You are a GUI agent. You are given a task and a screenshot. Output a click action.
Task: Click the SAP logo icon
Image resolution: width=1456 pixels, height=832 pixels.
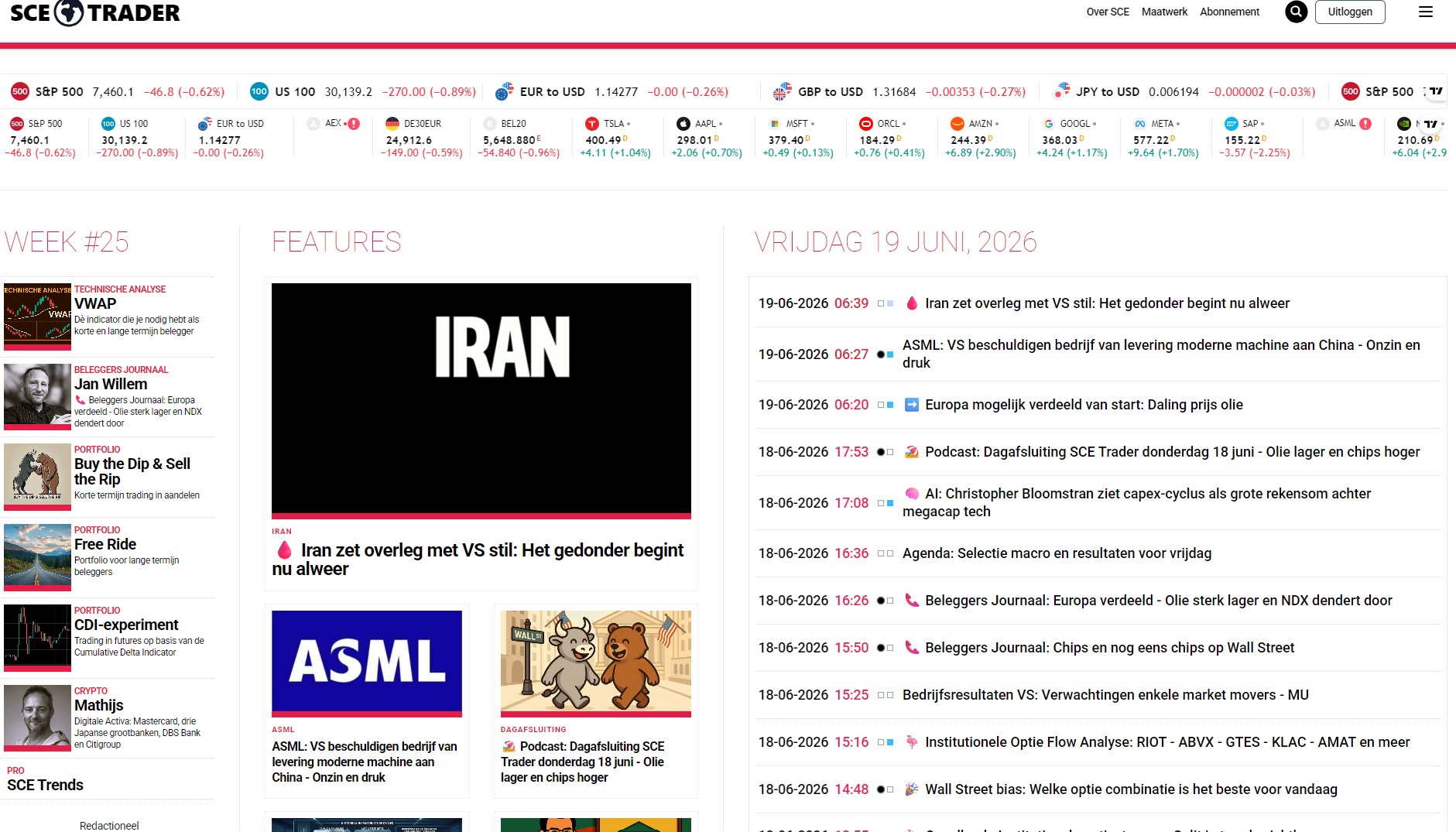[x=1232, y=124]
